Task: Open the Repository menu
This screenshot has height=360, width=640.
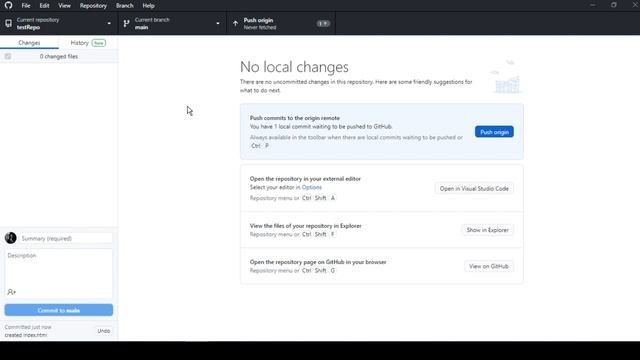Action: [x=93, y=6]
